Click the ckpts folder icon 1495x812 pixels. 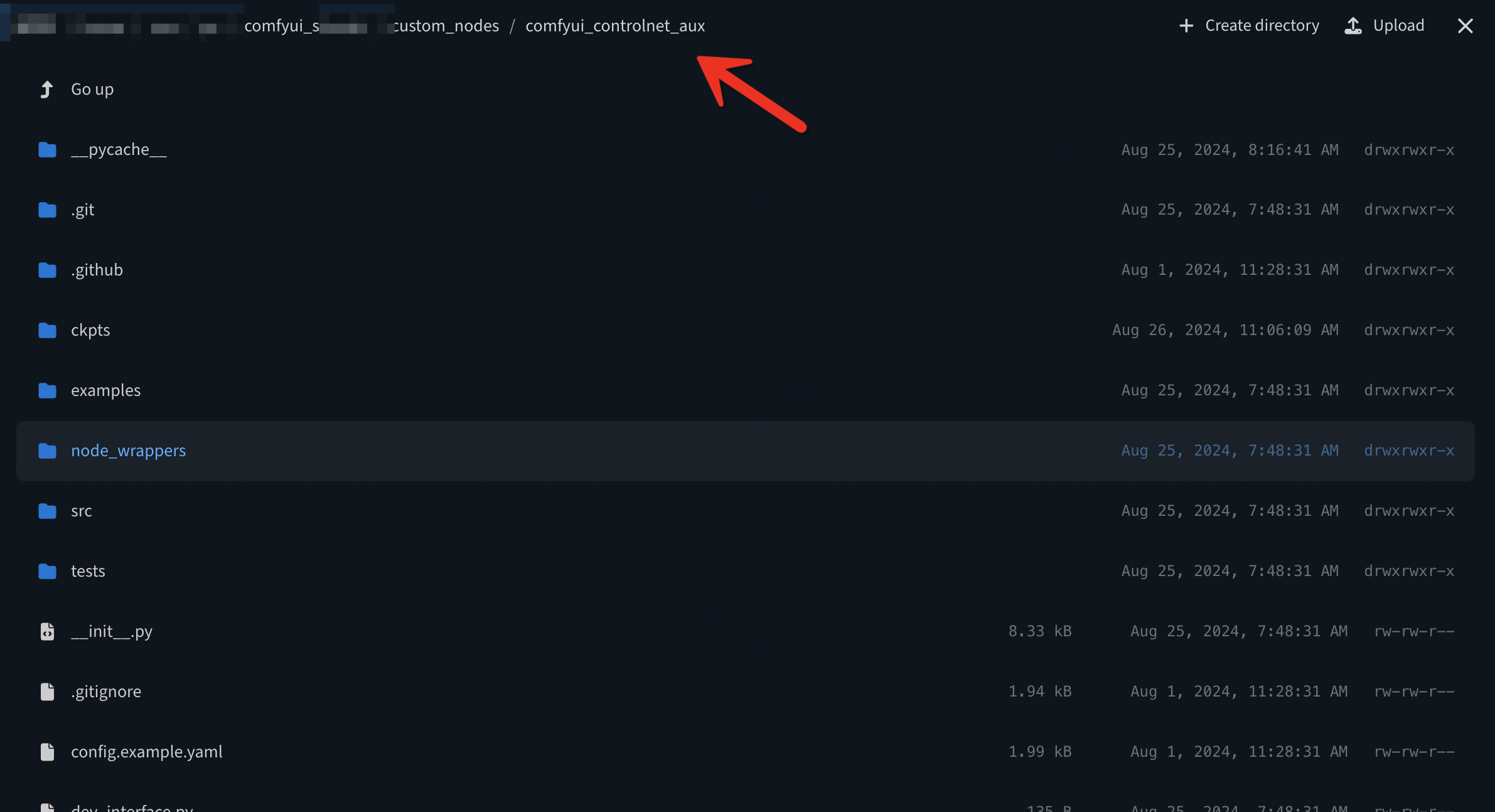[x=47, y=331]
